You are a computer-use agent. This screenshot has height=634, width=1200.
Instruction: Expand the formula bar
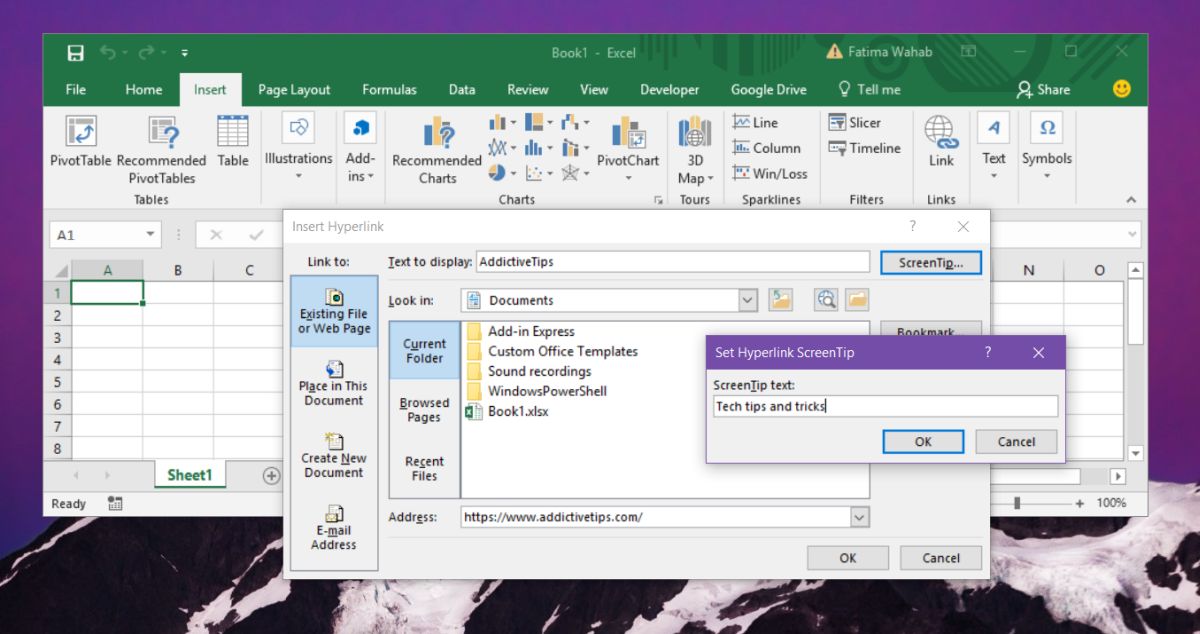point(1133,235)
